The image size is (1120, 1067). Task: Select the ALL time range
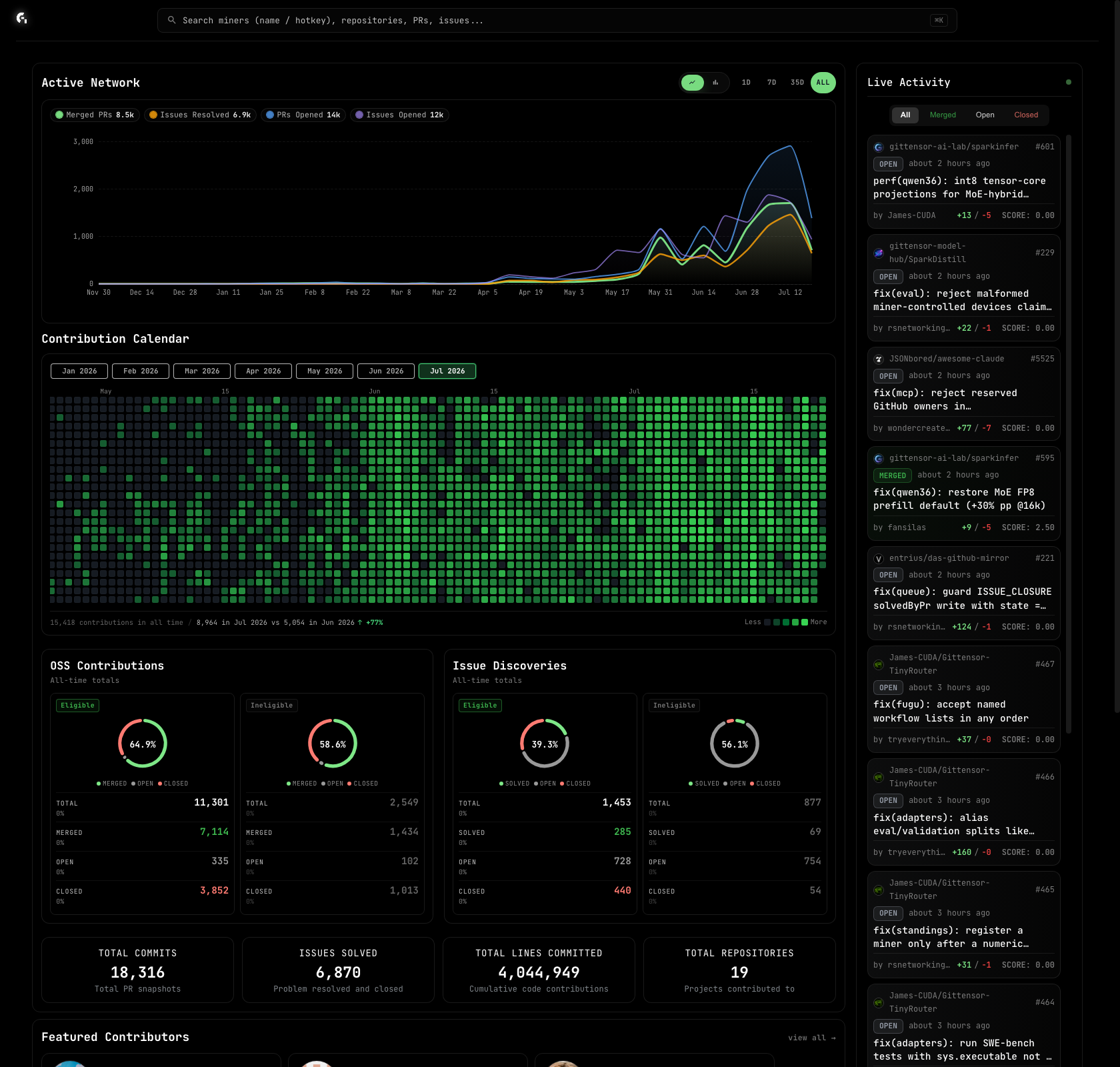823,83
